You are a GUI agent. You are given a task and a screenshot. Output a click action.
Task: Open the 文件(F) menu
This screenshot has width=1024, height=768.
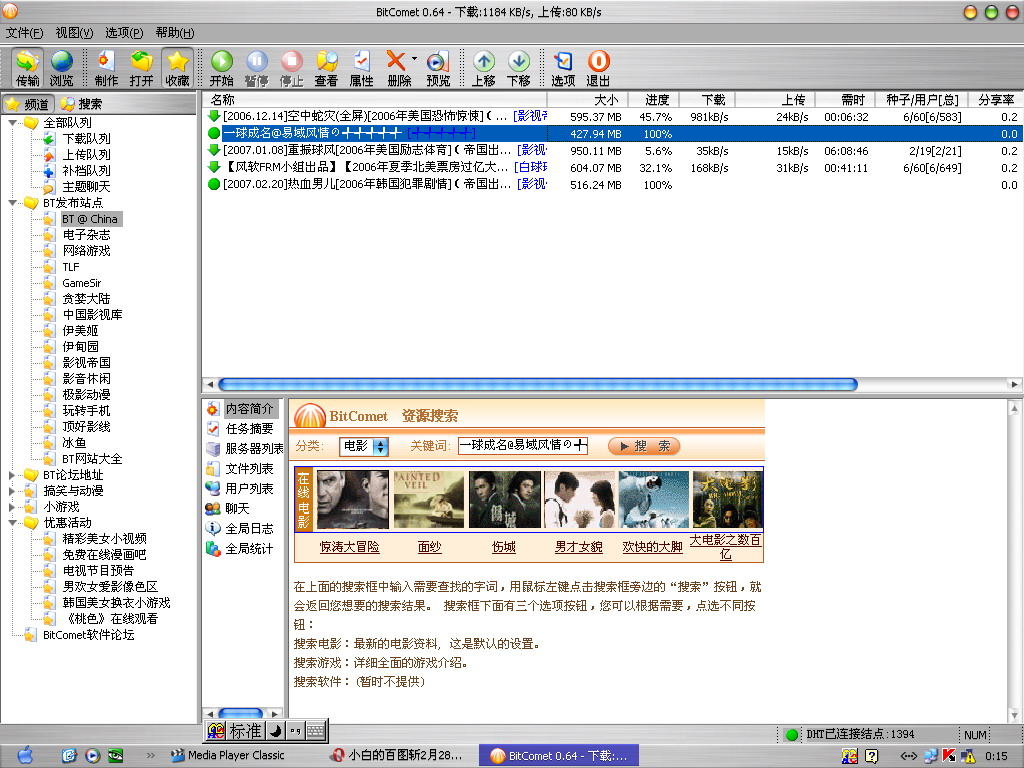pos(25,33)
